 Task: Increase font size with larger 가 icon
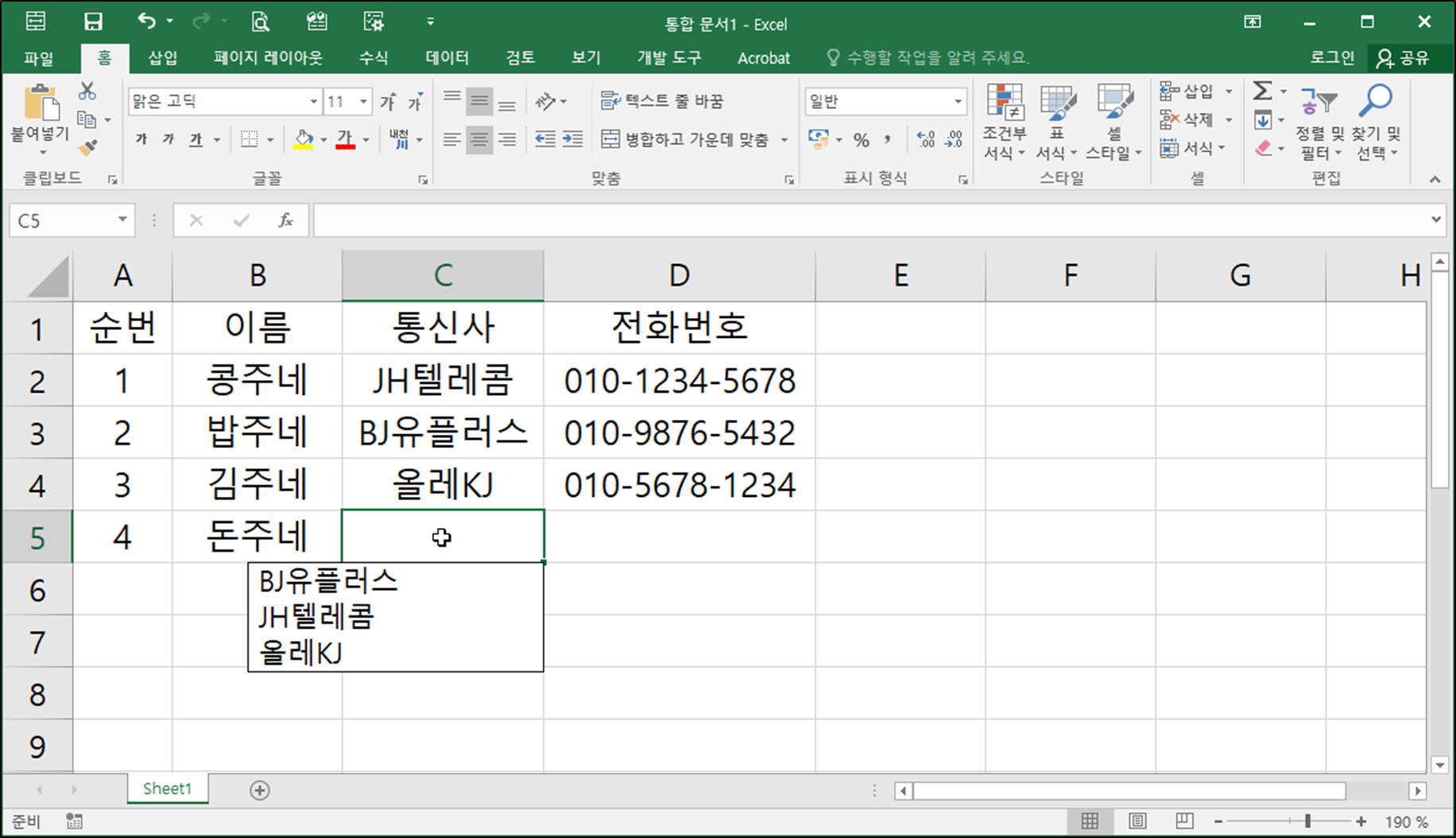point(388,102)
